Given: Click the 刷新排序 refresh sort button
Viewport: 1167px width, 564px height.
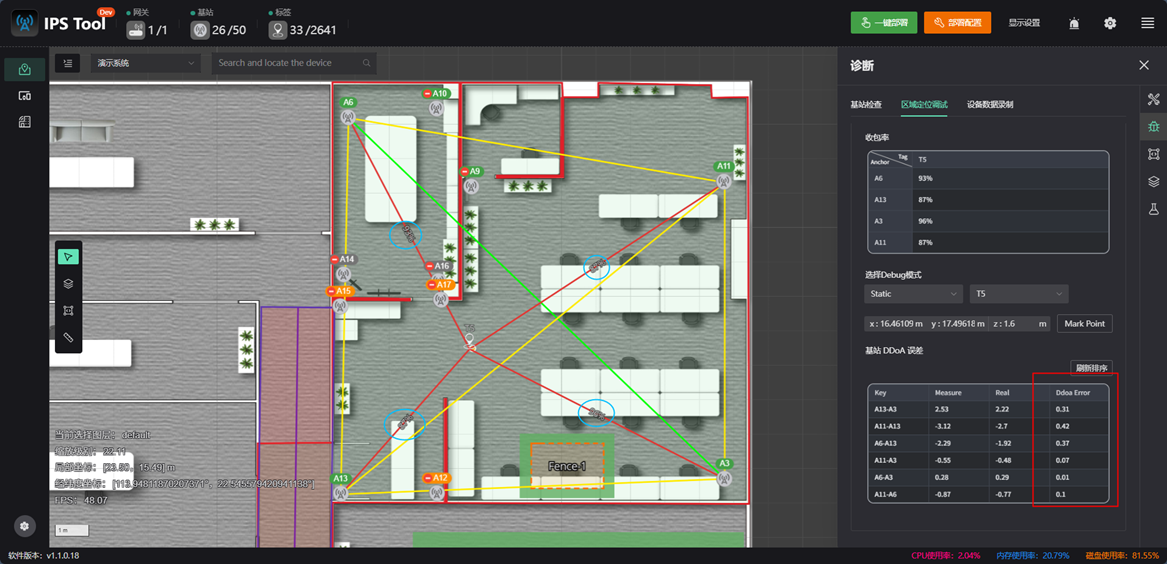Looking at the screenshot, I should (1092, 368).
